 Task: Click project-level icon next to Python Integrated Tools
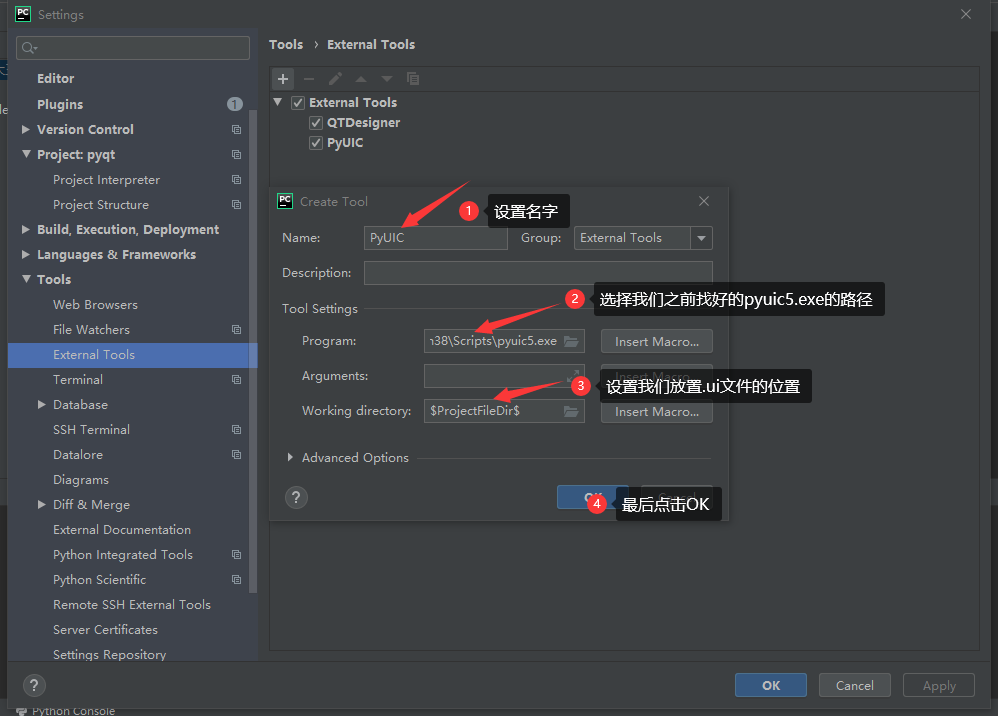[x=236, y=554]
